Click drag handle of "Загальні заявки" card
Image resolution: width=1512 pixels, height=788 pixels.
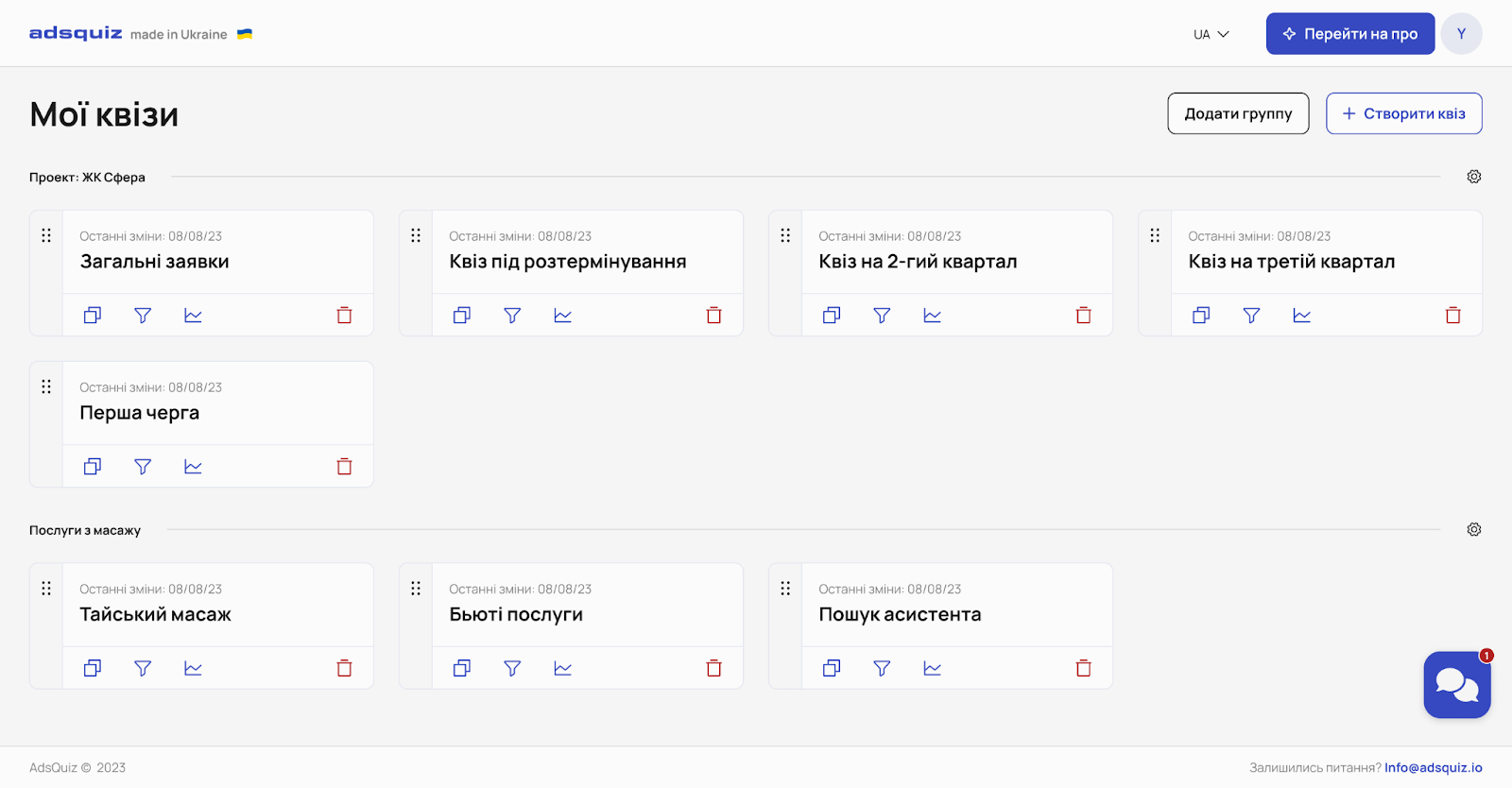click(46, 235)
